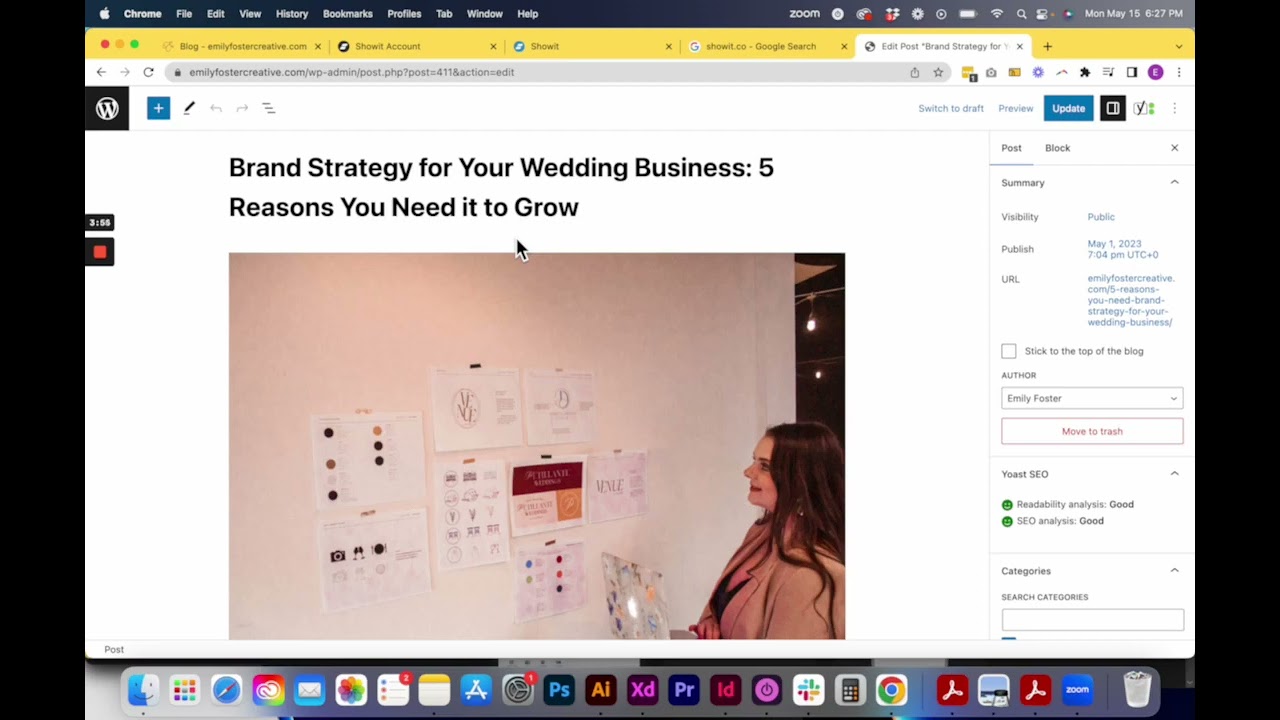Check Stick to the top of the blog
The width and height of the screenshot is (1280, 720).
[x=1009, y=351]
